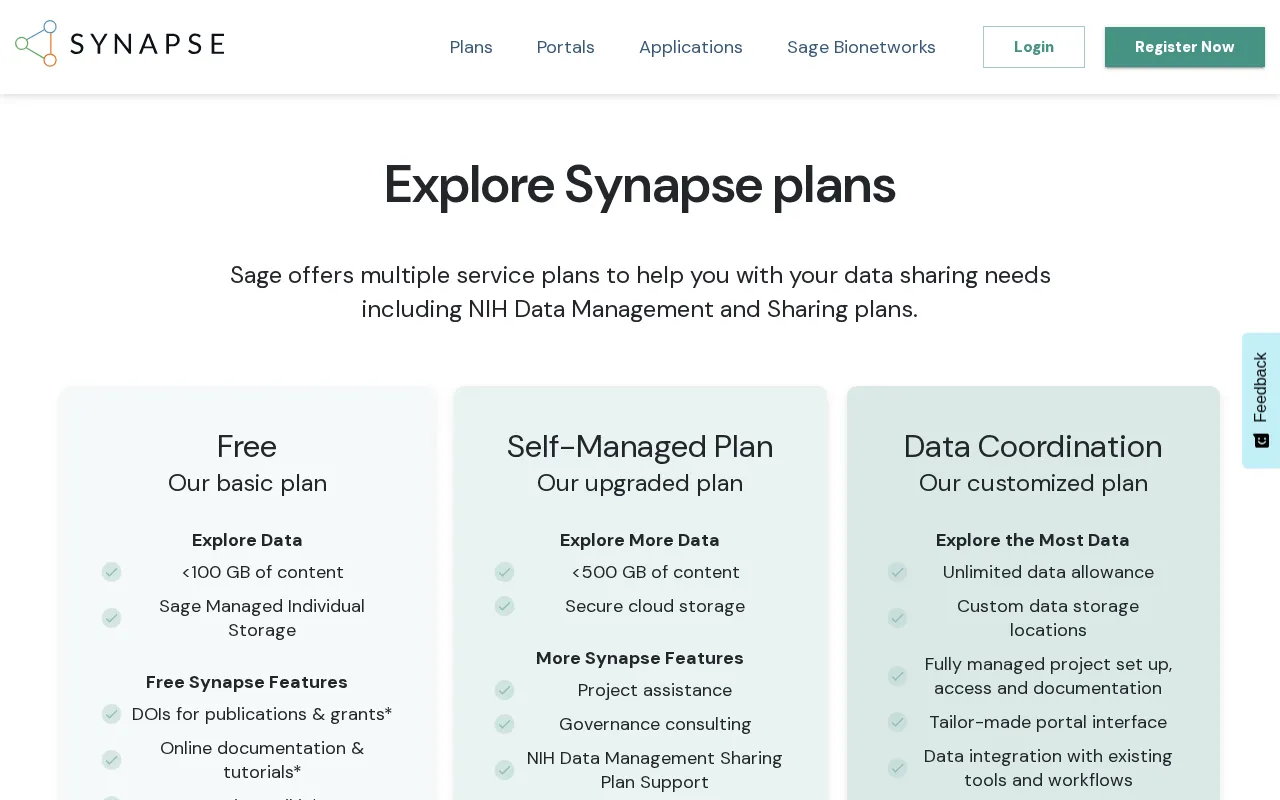Click checkmark beside Project assistance

click(x=504, y=690)
